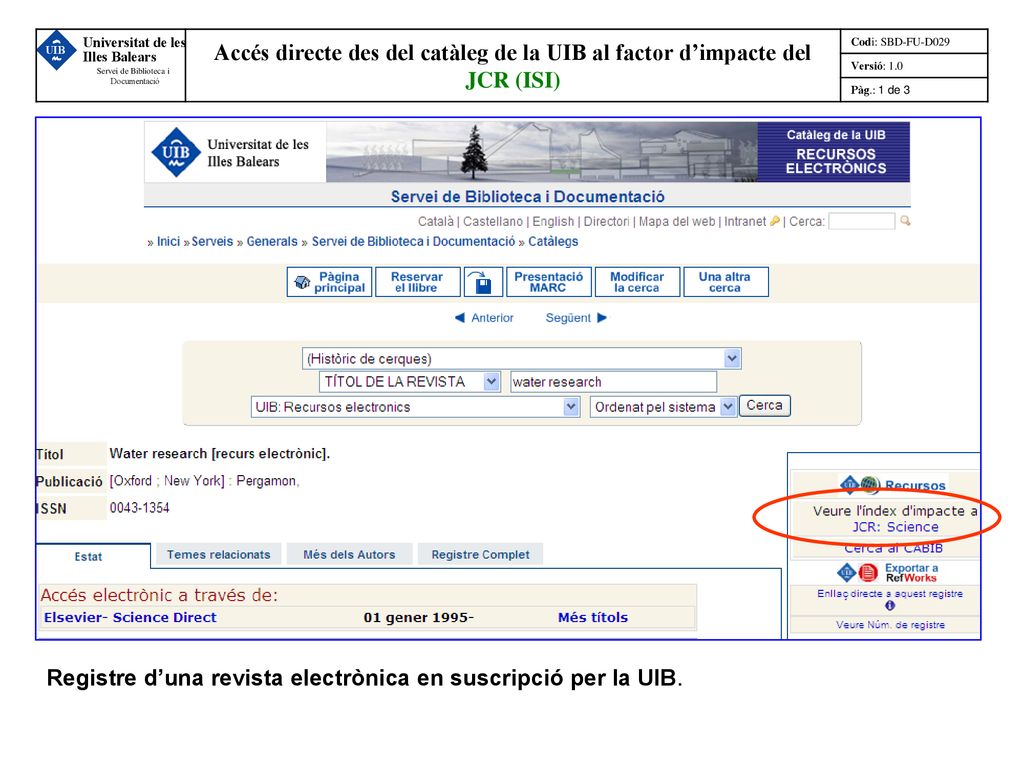Click the Catàleg de la UIB Recursos Electrònics banner

835,152
